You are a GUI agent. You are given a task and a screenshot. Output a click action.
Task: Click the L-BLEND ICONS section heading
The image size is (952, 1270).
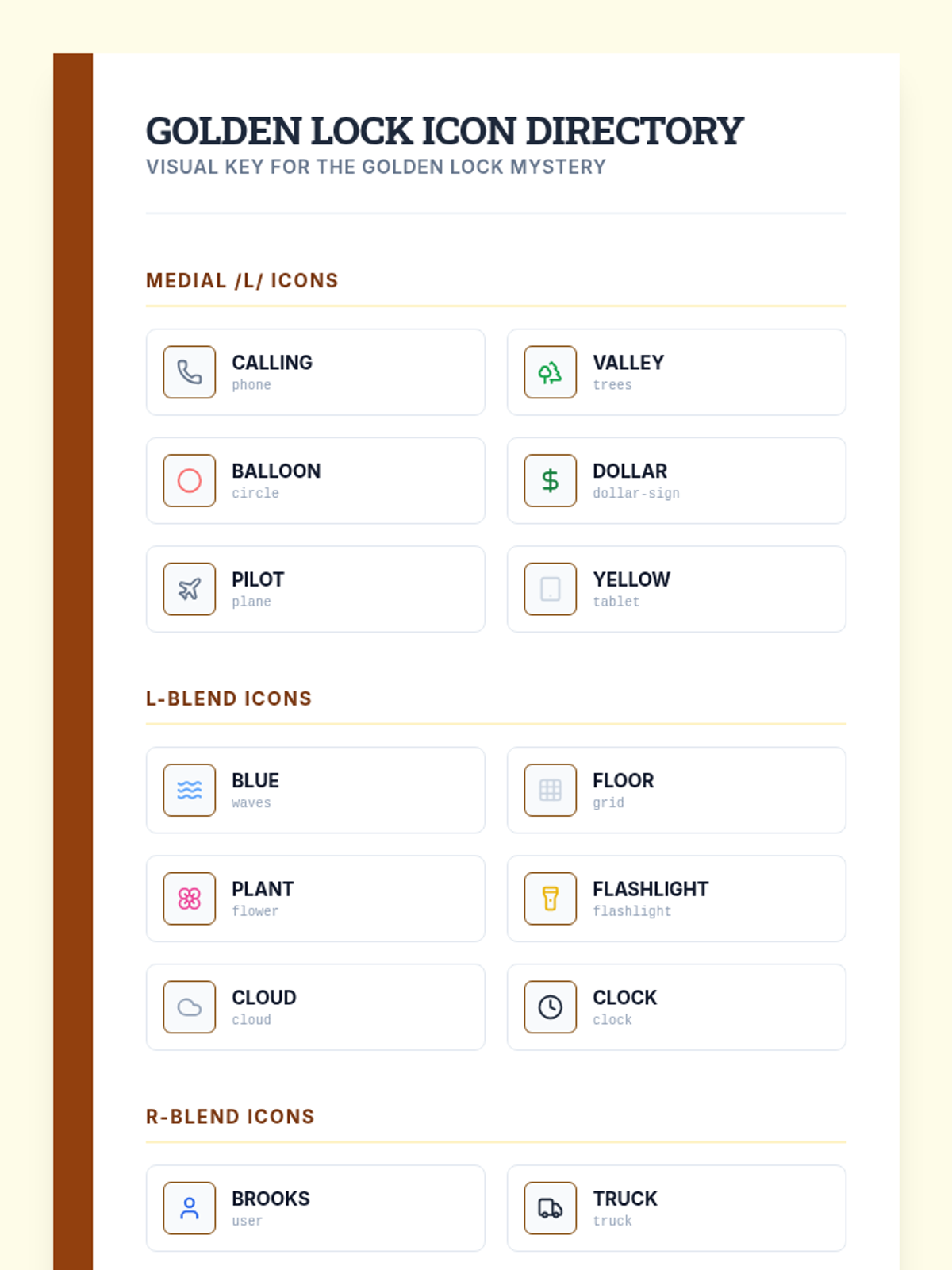point(228,698)
